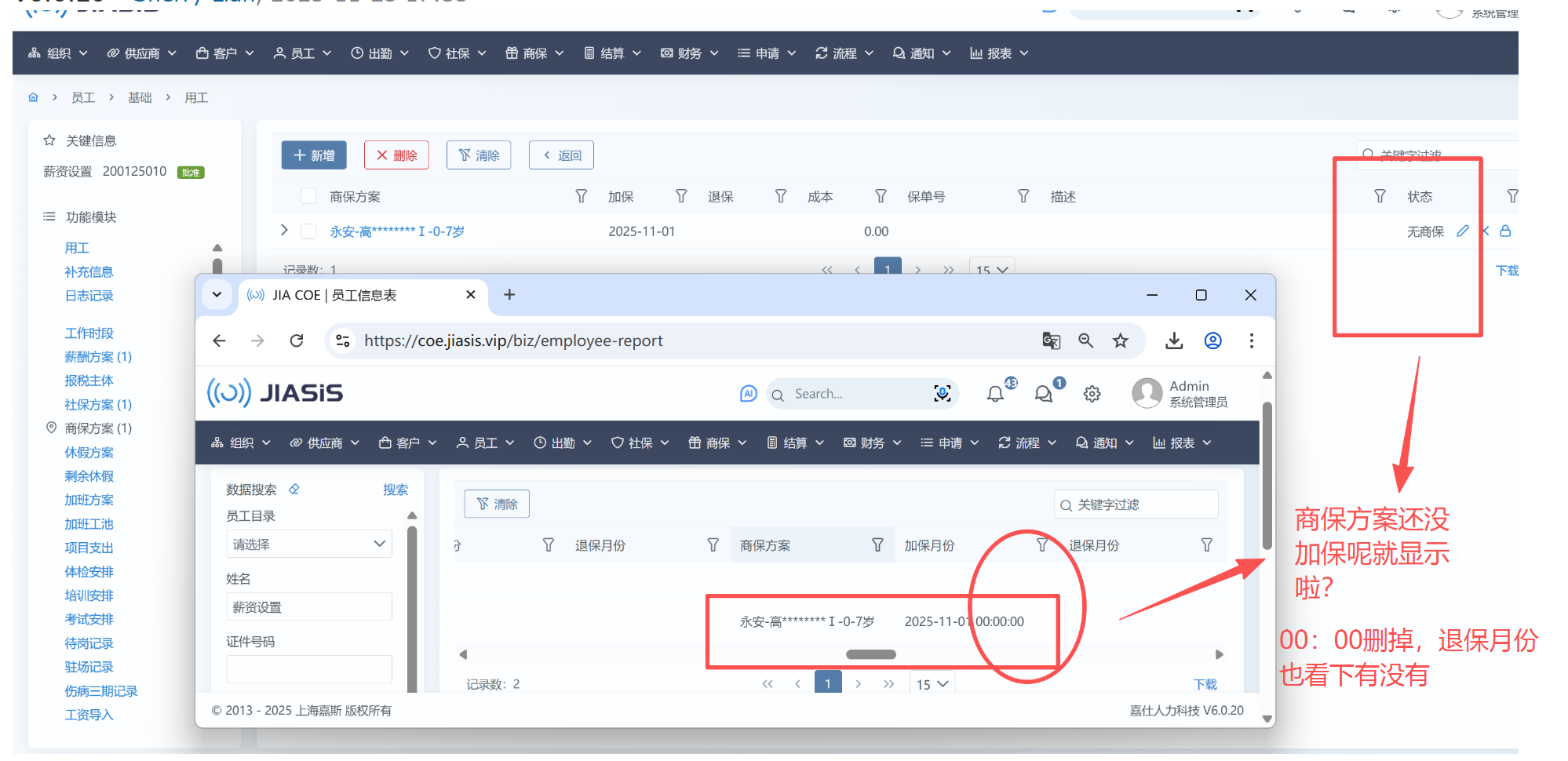Viewport: 1568px width, 761px height.
Task: Select 薪酬方案 (1) in sidebar
Action: point(98,357)
